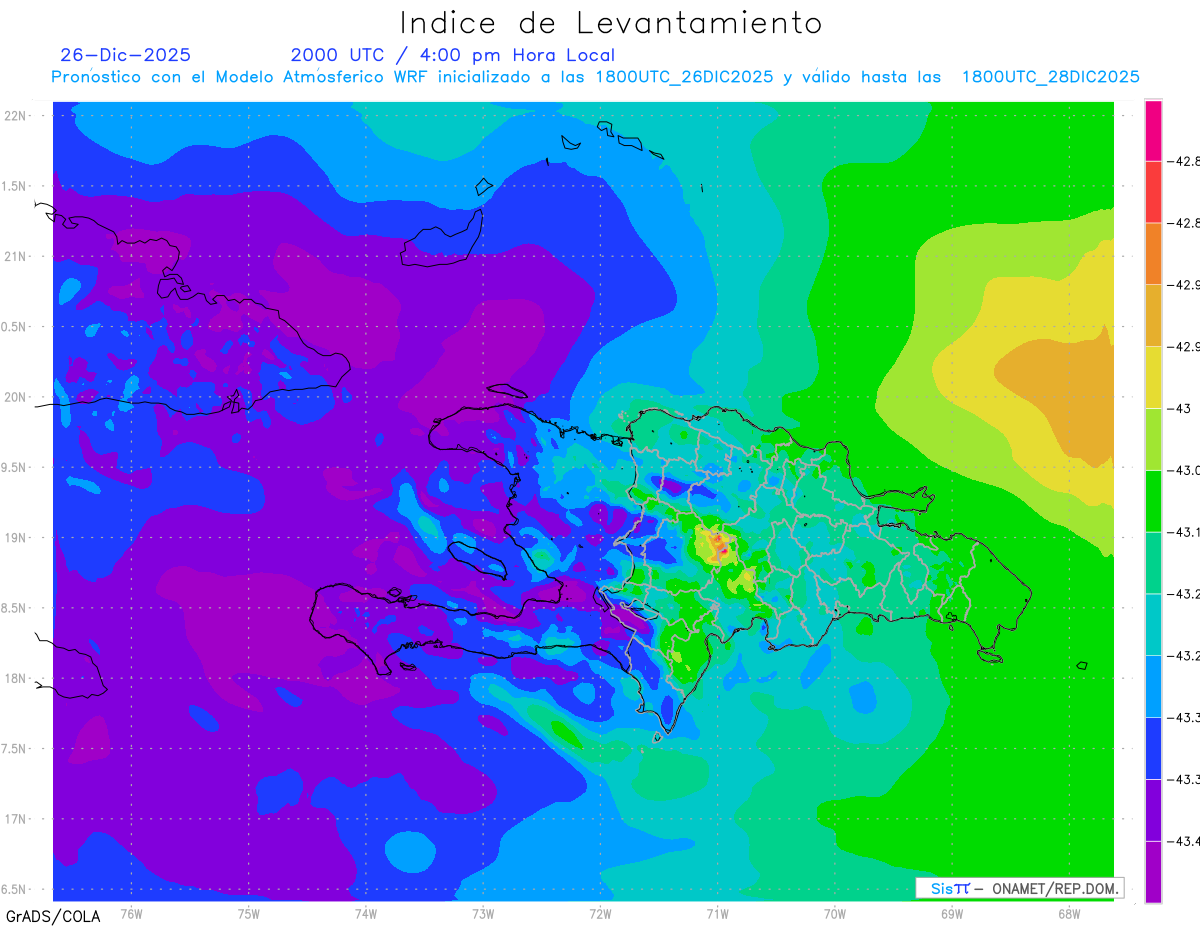Pick the red color bar segment
The width and height of the screenshot is (1200, 927).
pos(1153,191)
